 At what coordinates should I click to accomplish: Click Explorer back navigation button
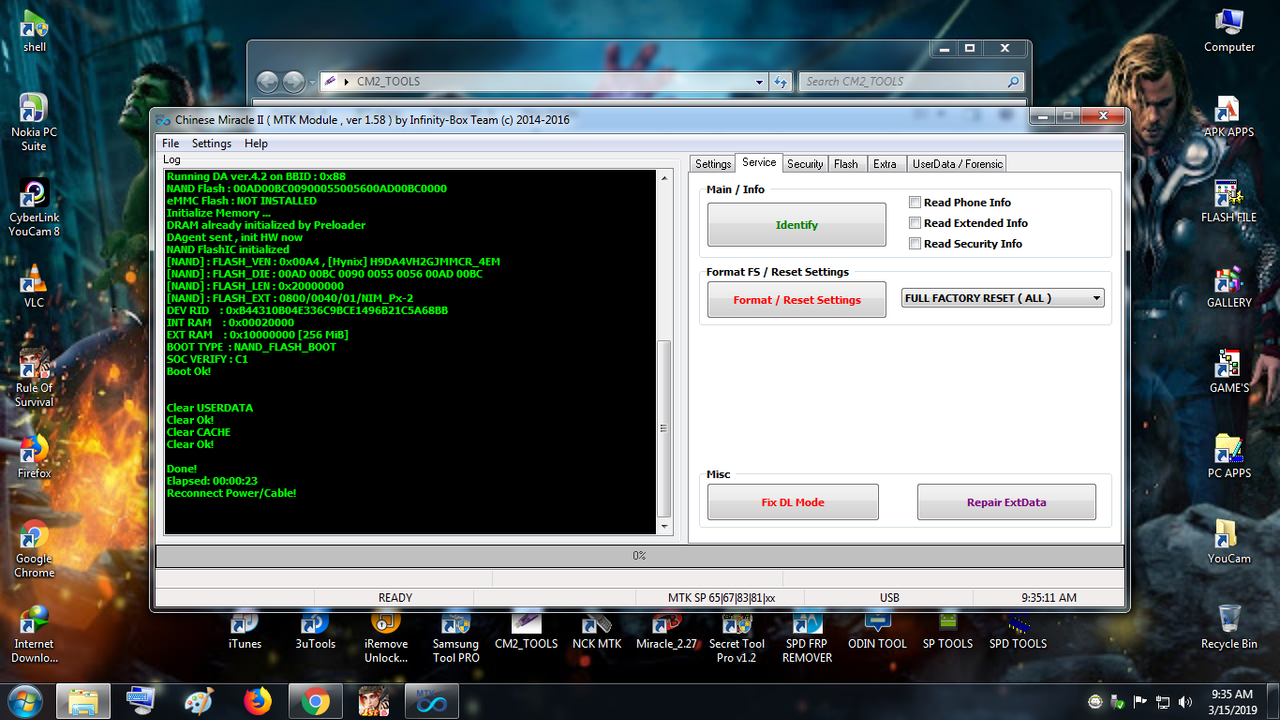pyautogui.click(x=267, y=82)
